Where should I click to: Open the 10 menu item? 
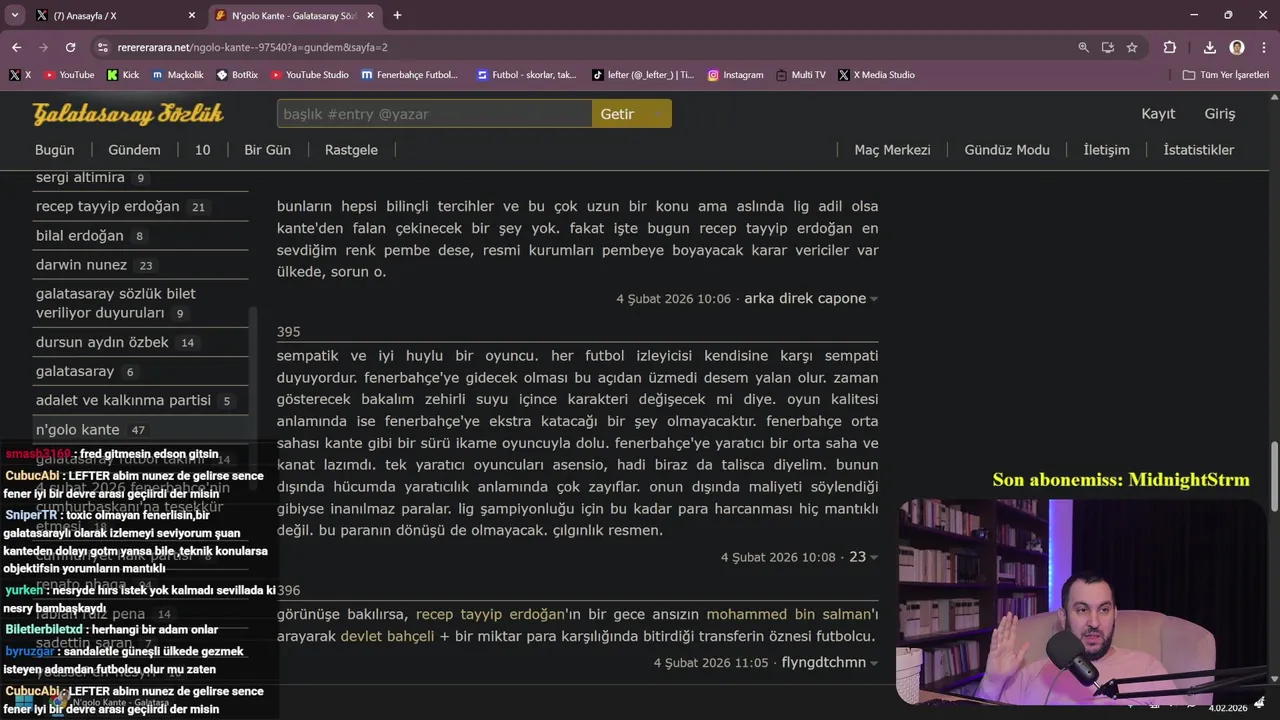point(203,150)
